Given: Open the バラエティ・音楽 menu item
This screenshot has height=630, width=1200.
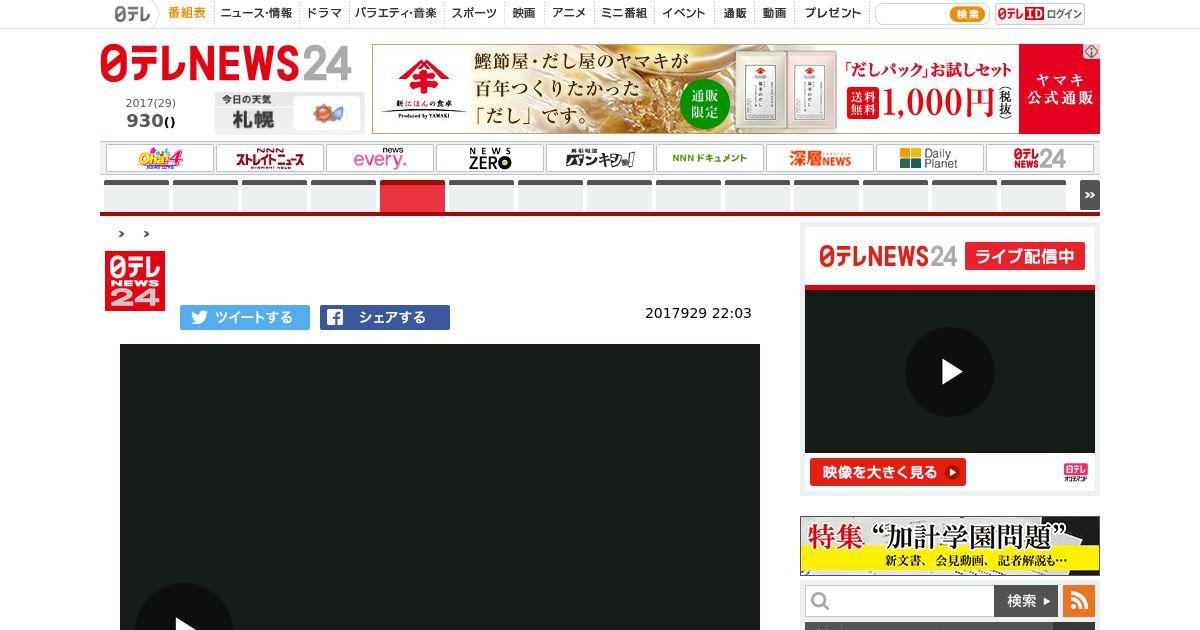Looking at the screenshot, I should click(396, 14).
